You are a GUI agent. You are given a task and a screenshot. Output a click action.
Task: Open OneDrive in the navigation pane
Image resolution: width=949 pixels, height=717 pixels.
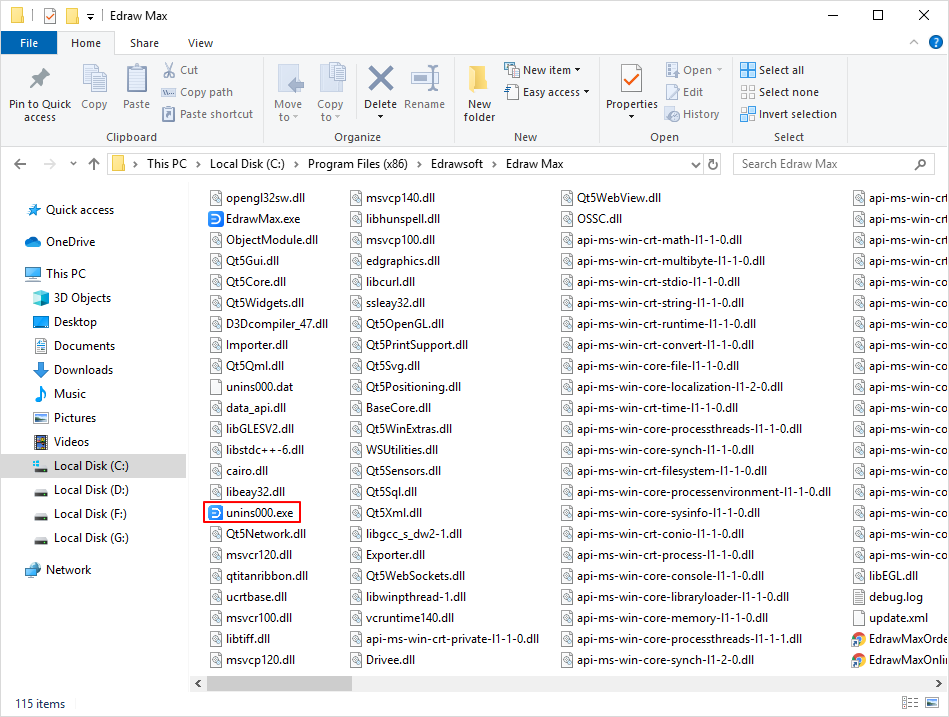point(60,242)
